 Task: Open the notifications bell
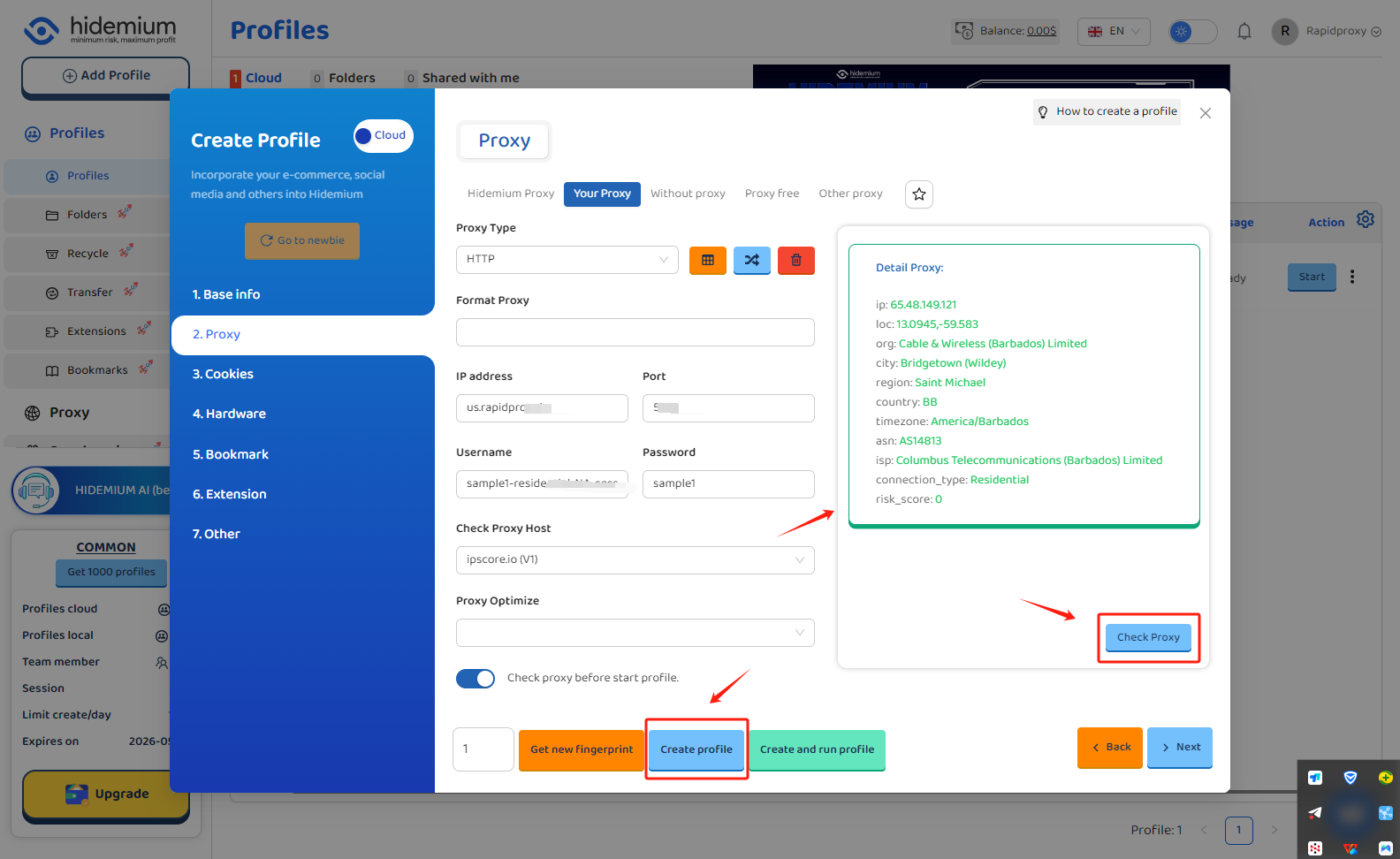point(1244,32)
